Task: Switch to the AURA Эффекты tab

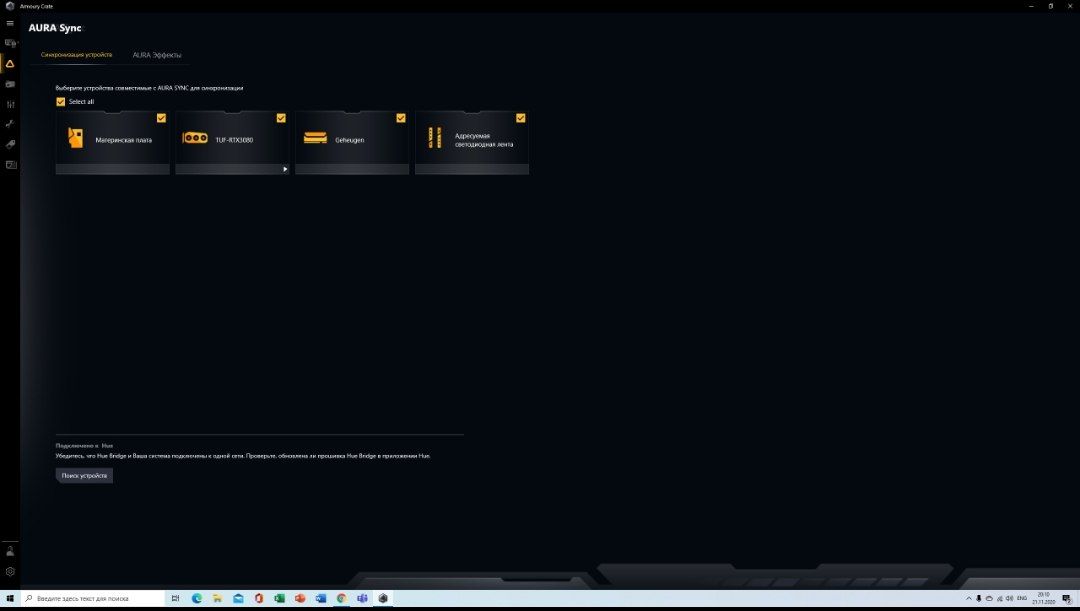Action: click(157, 54)
